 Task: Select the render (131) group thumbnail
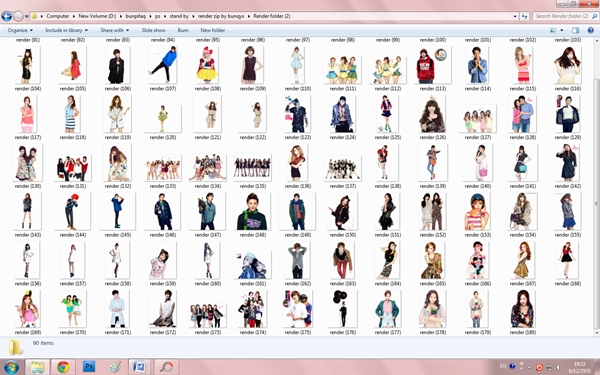pyautogui.click(x=73, y=168)
